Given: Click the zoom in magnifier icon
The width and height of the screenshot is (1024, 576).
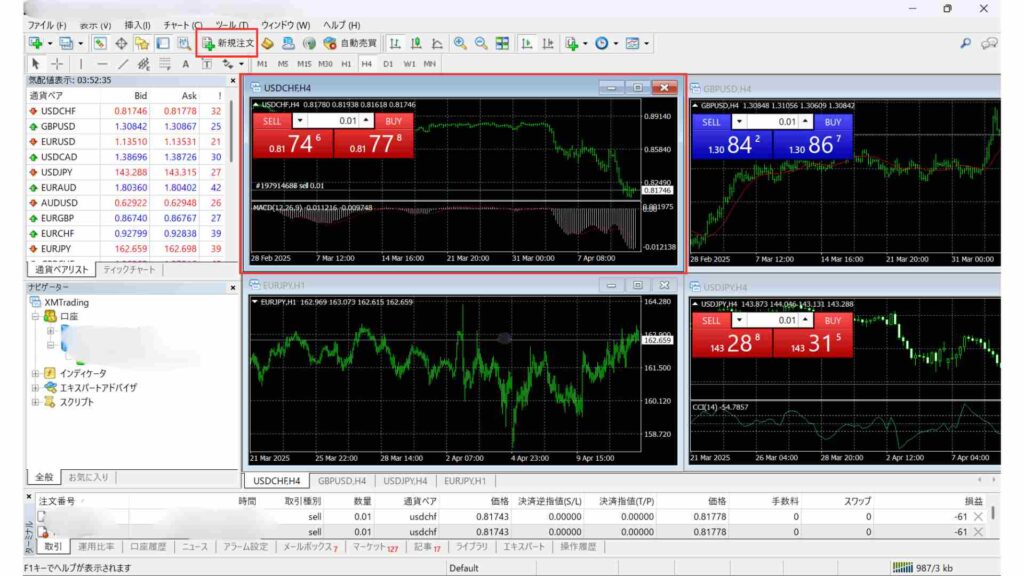Looking at the screenshot, I should coord(460,43).
